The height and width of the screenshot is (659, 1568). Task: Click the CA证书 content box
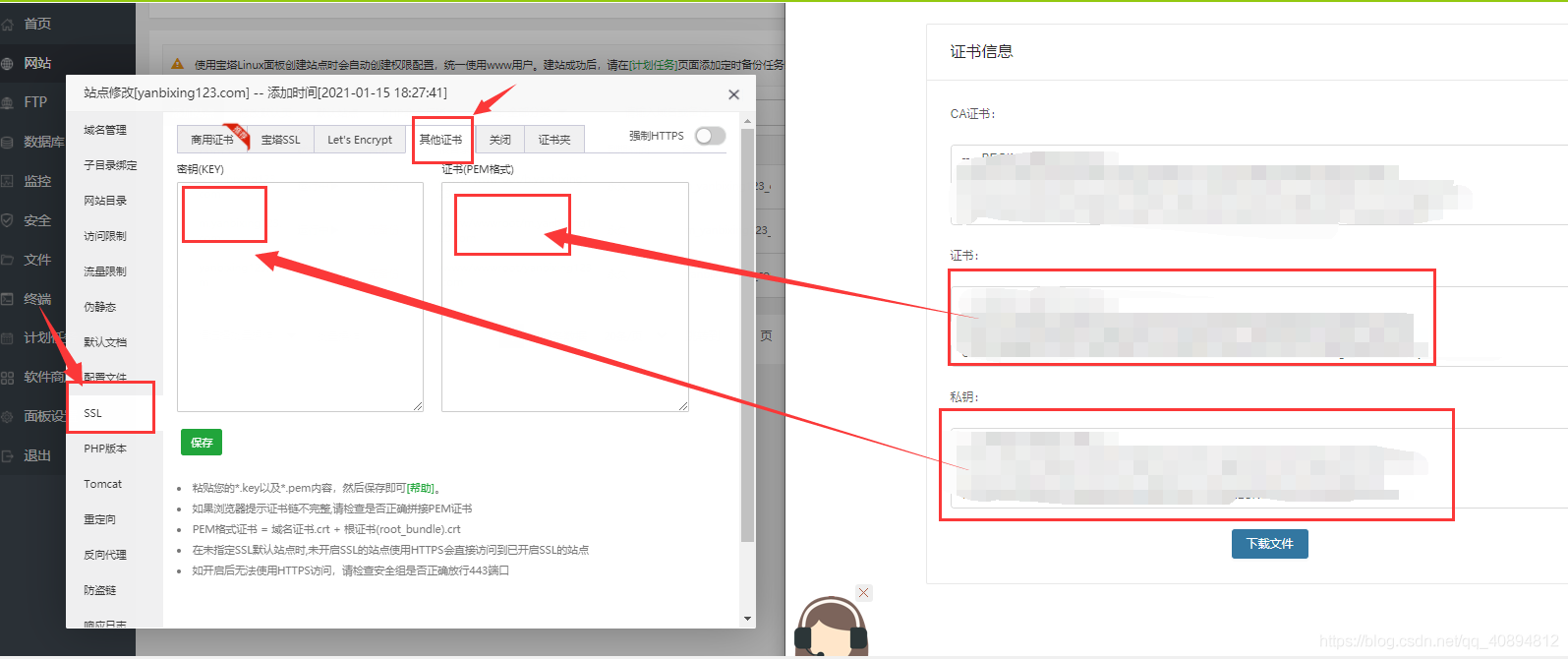click(1258, 185)
